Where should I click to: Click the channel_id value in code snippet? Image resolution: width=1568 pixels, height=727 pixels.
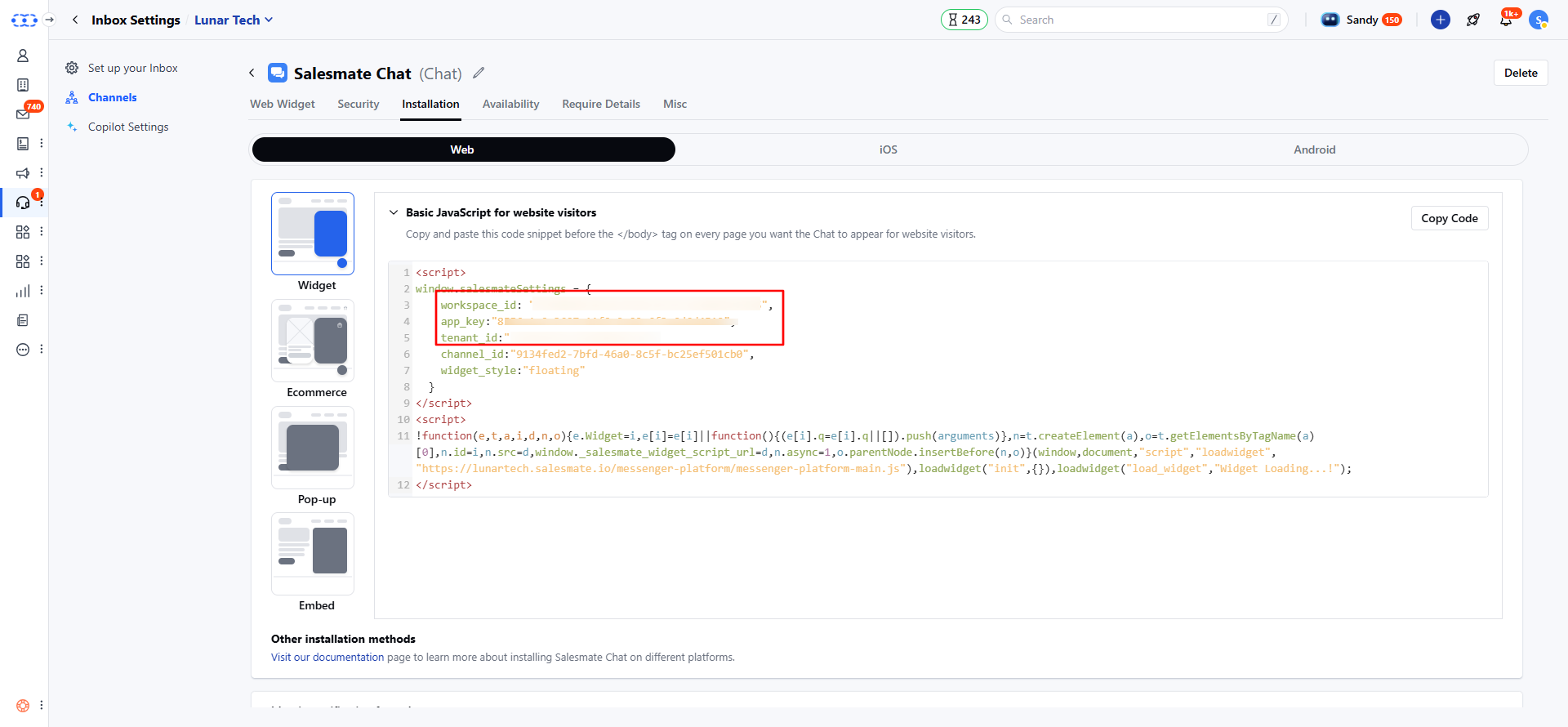[630, 355]
